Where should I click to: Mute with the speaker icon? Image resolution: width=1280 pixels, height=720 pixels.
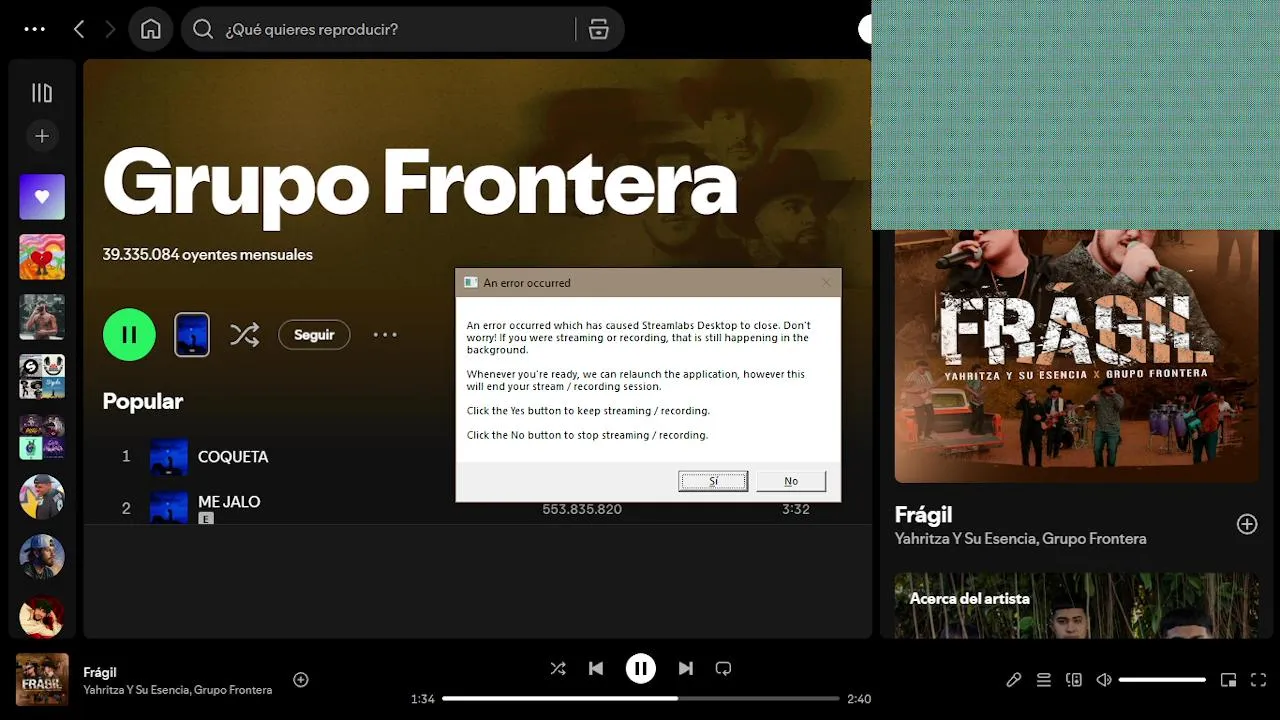pos(1104,680)
